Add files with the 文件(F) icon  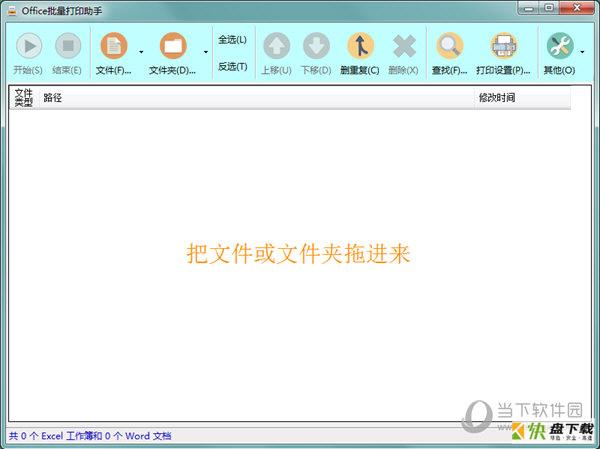(x=114, y=46)
